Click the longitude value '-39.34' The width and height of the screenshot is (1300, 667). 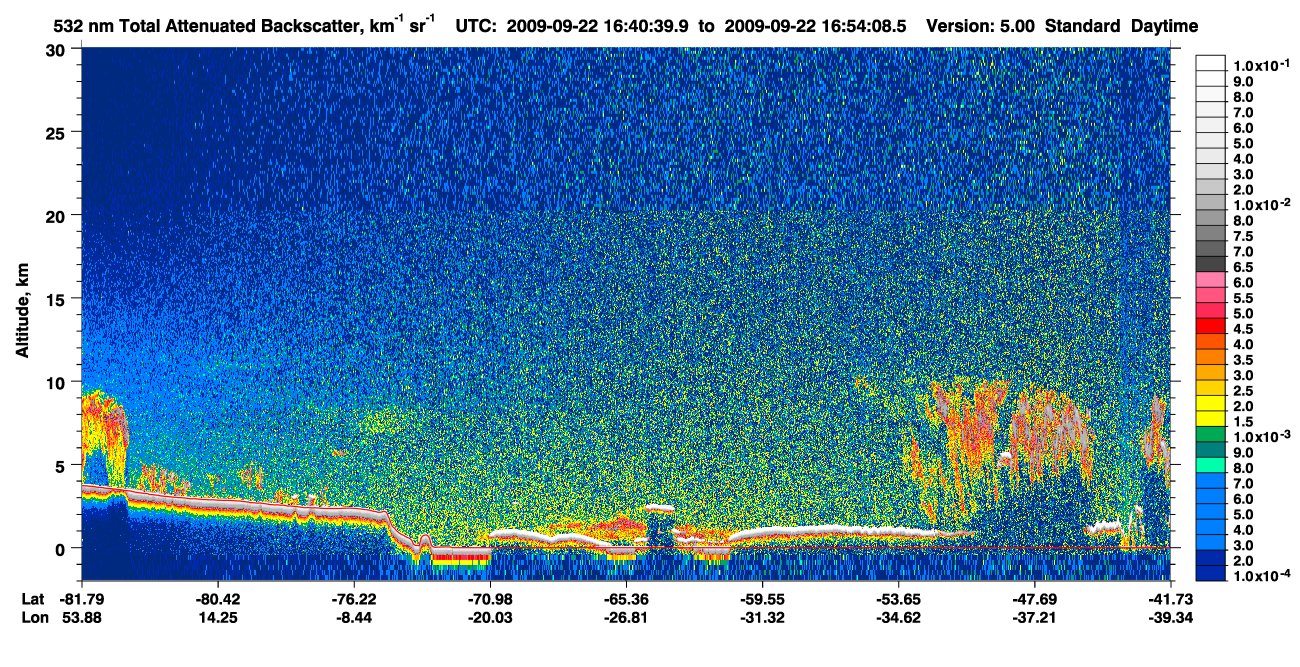point(1170,618)
